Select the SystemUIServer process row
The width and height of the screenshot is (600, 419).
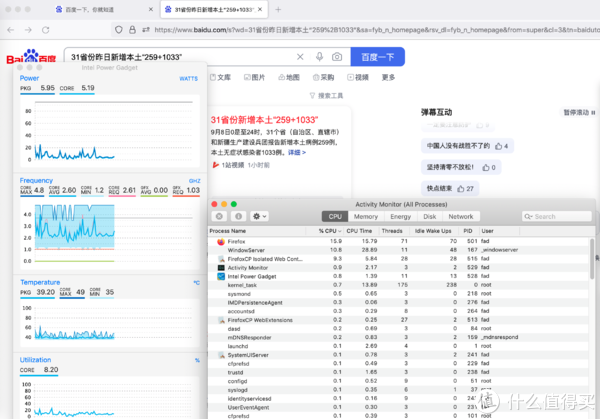click(399, 355)
